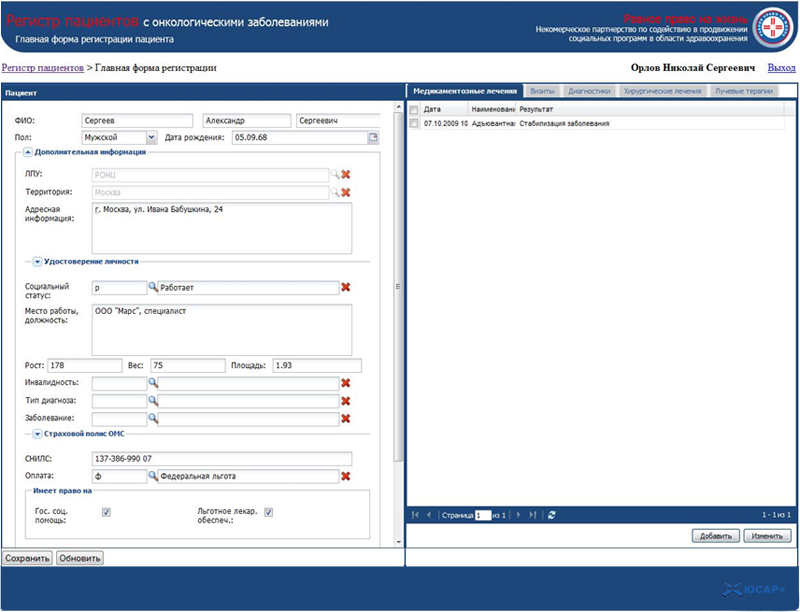Click the Страница page number field
800x612 pixels.
click(483, 515)
